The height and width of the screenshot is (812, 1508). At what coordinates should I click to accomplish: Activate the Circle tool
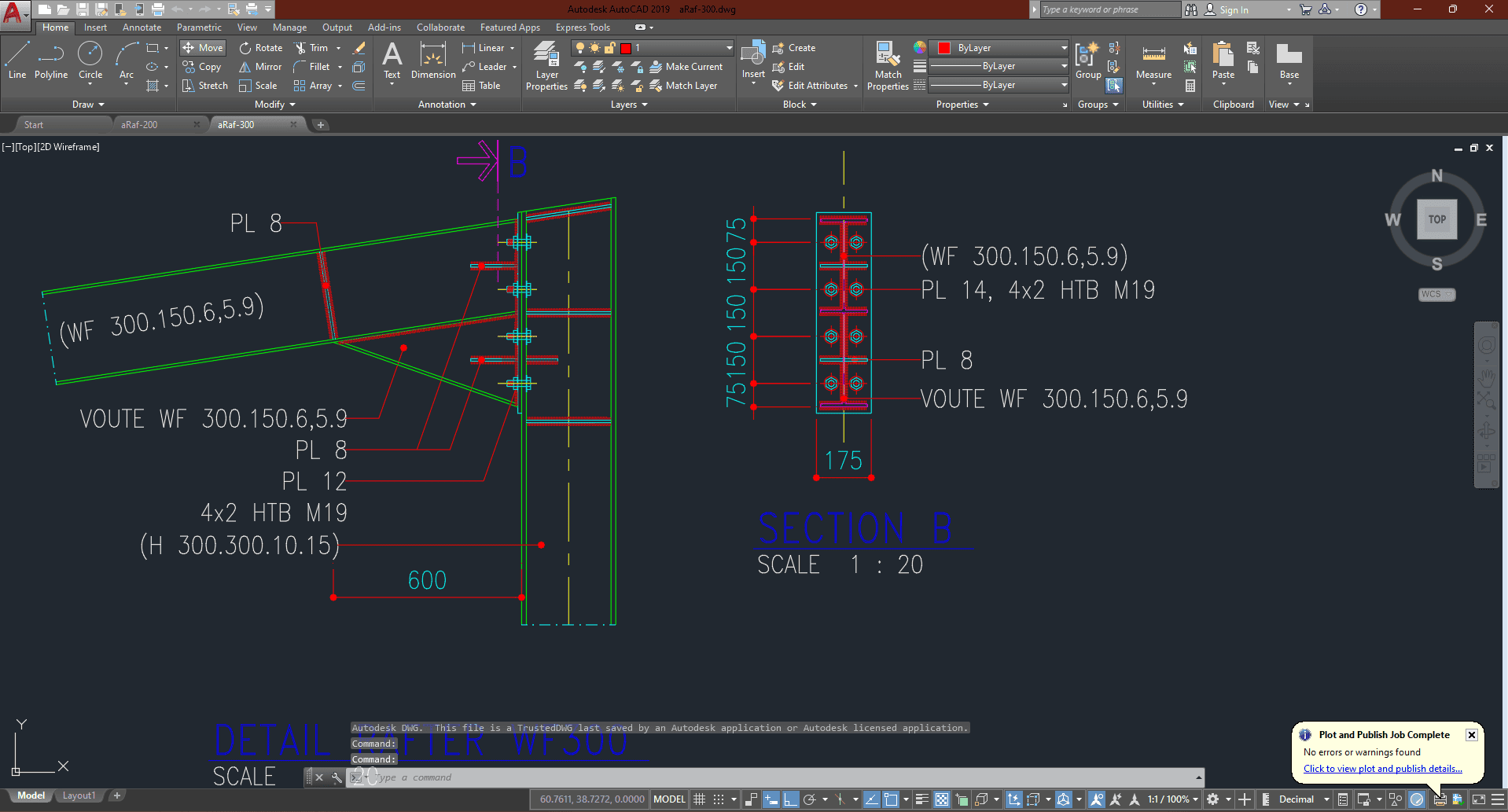(90, 61)
